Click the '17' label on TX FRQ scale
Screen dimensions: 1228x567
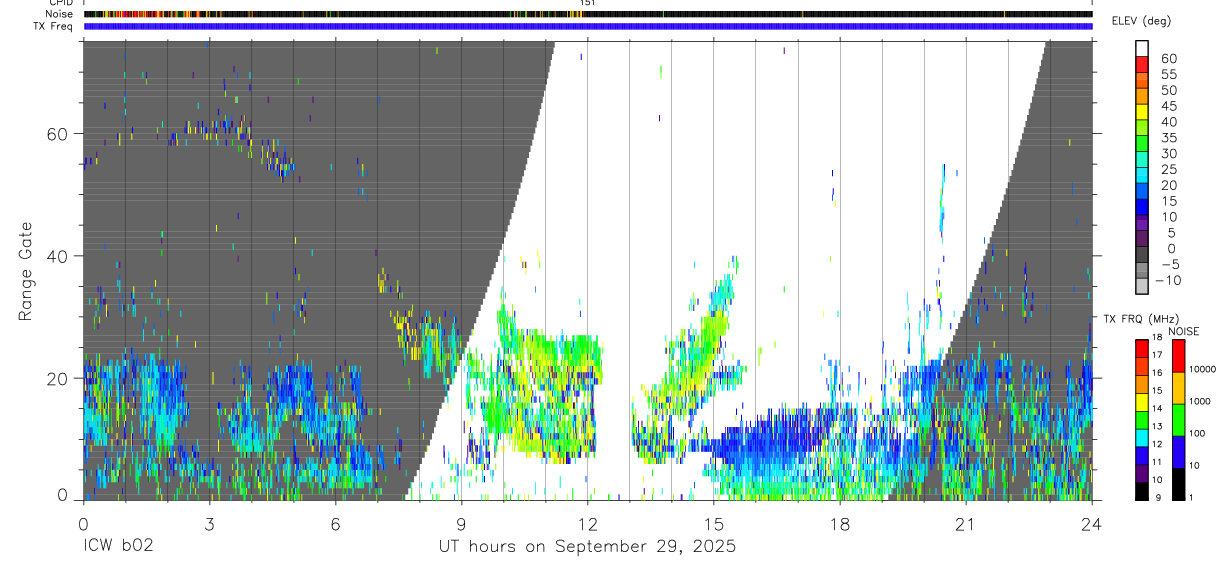[1159, 355]
